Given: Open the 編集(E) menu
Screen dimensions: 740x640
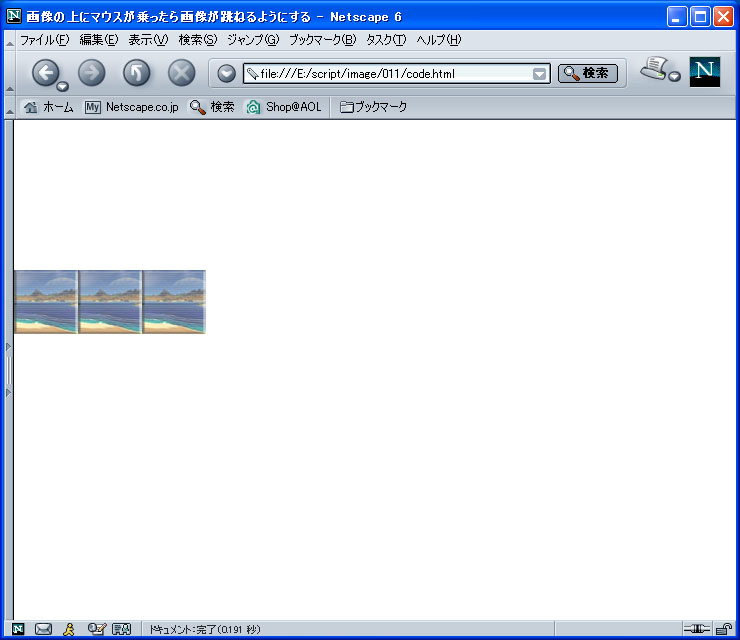Looking at the screenshot, I should tap(99, 40).
